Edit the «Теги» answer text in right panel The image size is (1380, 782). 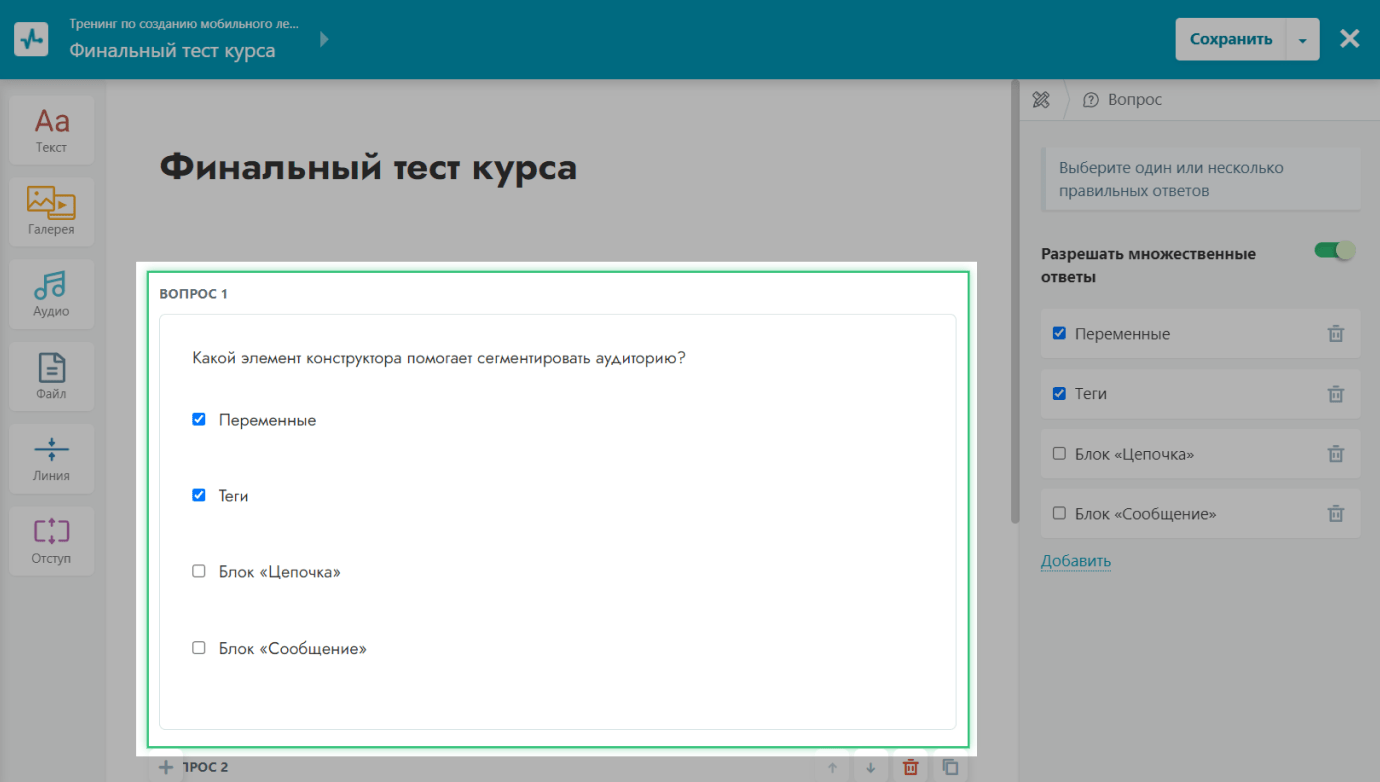1091,394
